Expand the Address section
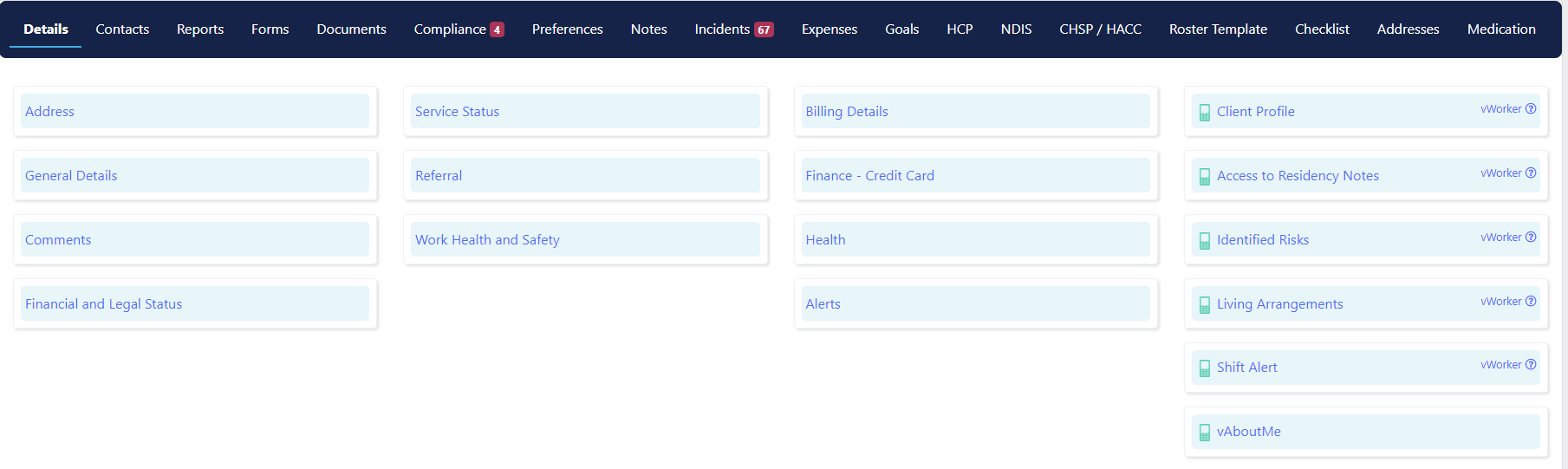Viewport: 1568px width, 469px height. coord(195,111)
